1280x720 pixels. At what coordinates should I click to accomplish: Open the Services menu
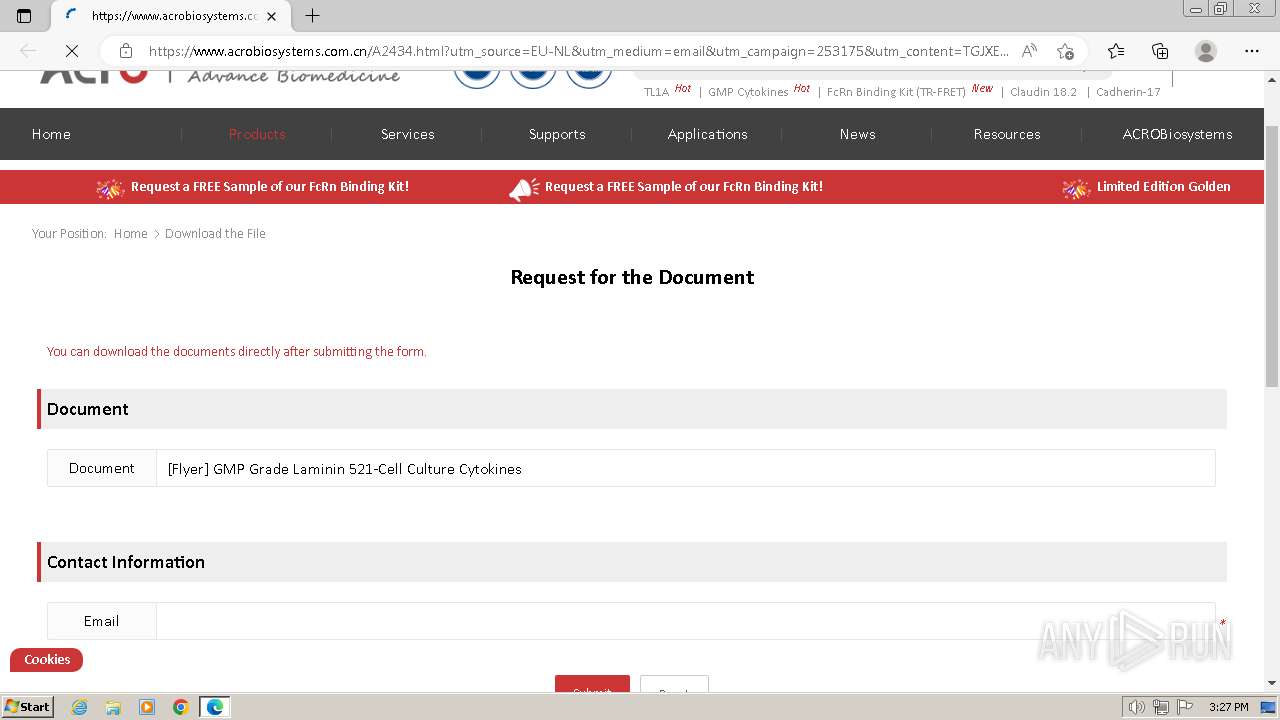(x=408, y=134)
